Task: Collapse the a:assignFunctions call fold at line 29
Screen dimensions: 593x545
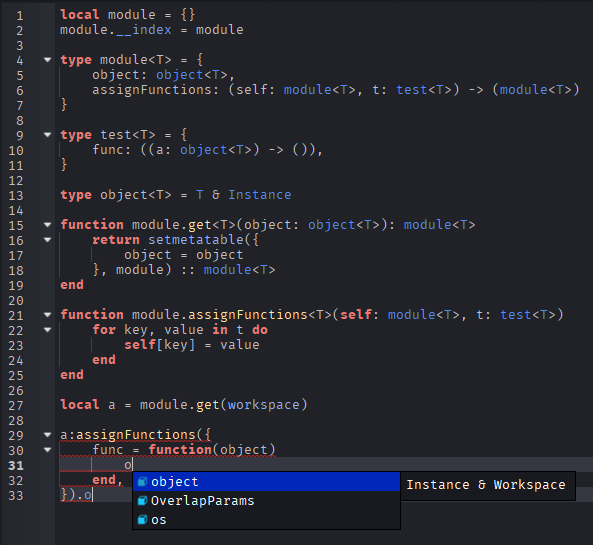Action: tap(47, 435)
